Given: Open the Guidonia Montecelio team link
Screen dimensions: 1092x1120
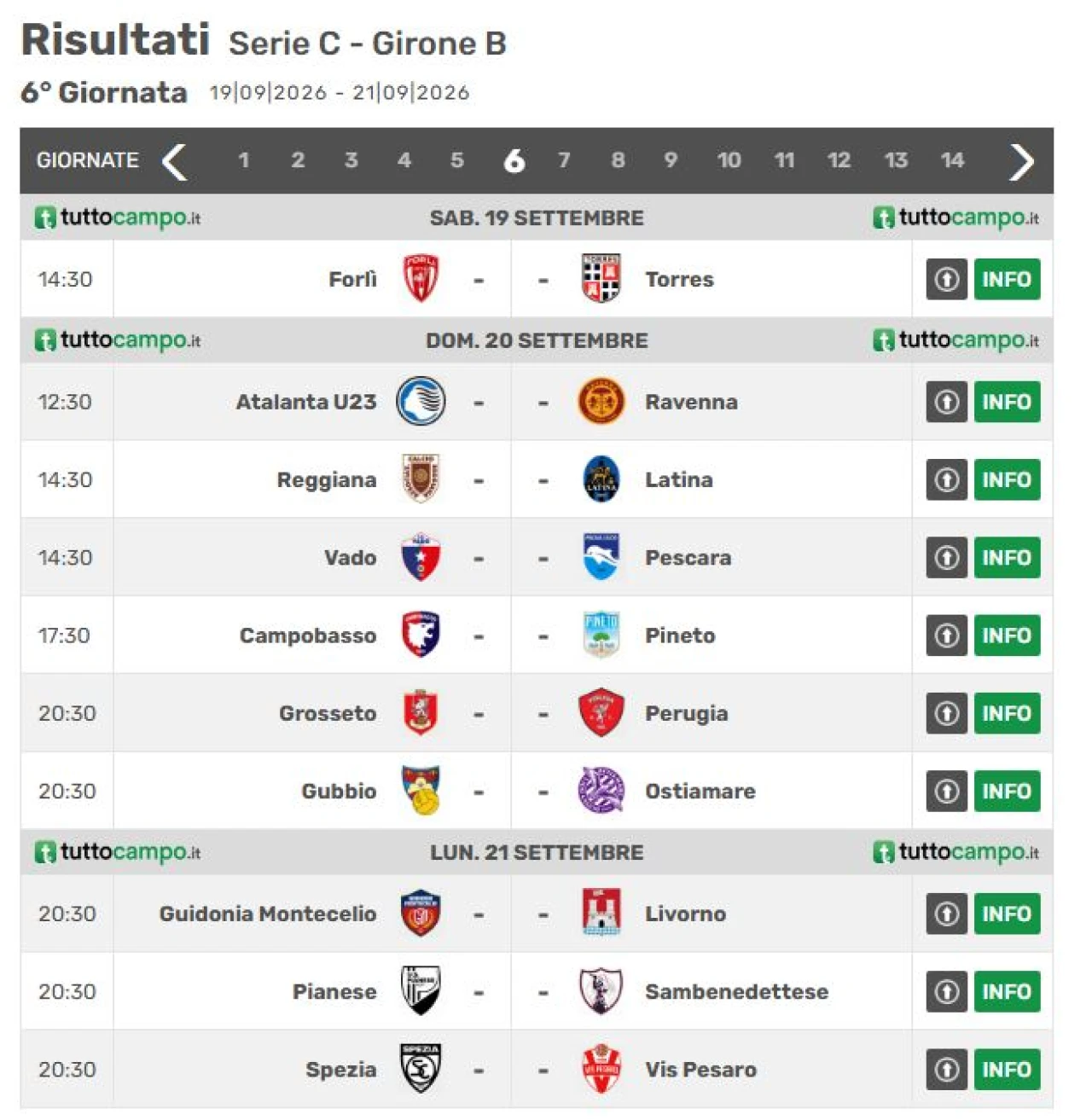Looking at the screenshot, I should [268, 914].
